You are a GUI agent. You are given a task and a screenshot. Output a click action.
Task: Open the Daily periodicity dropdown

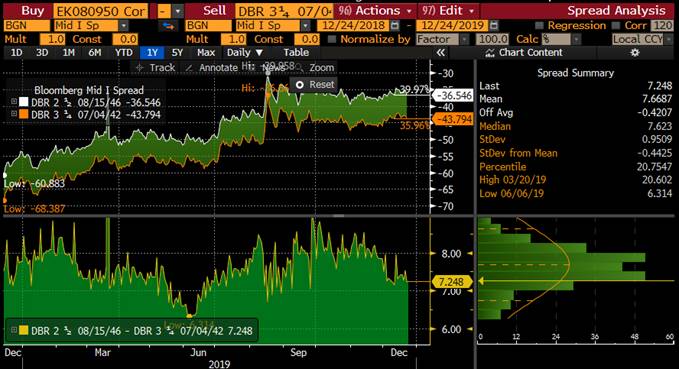(x=245, y=53)
